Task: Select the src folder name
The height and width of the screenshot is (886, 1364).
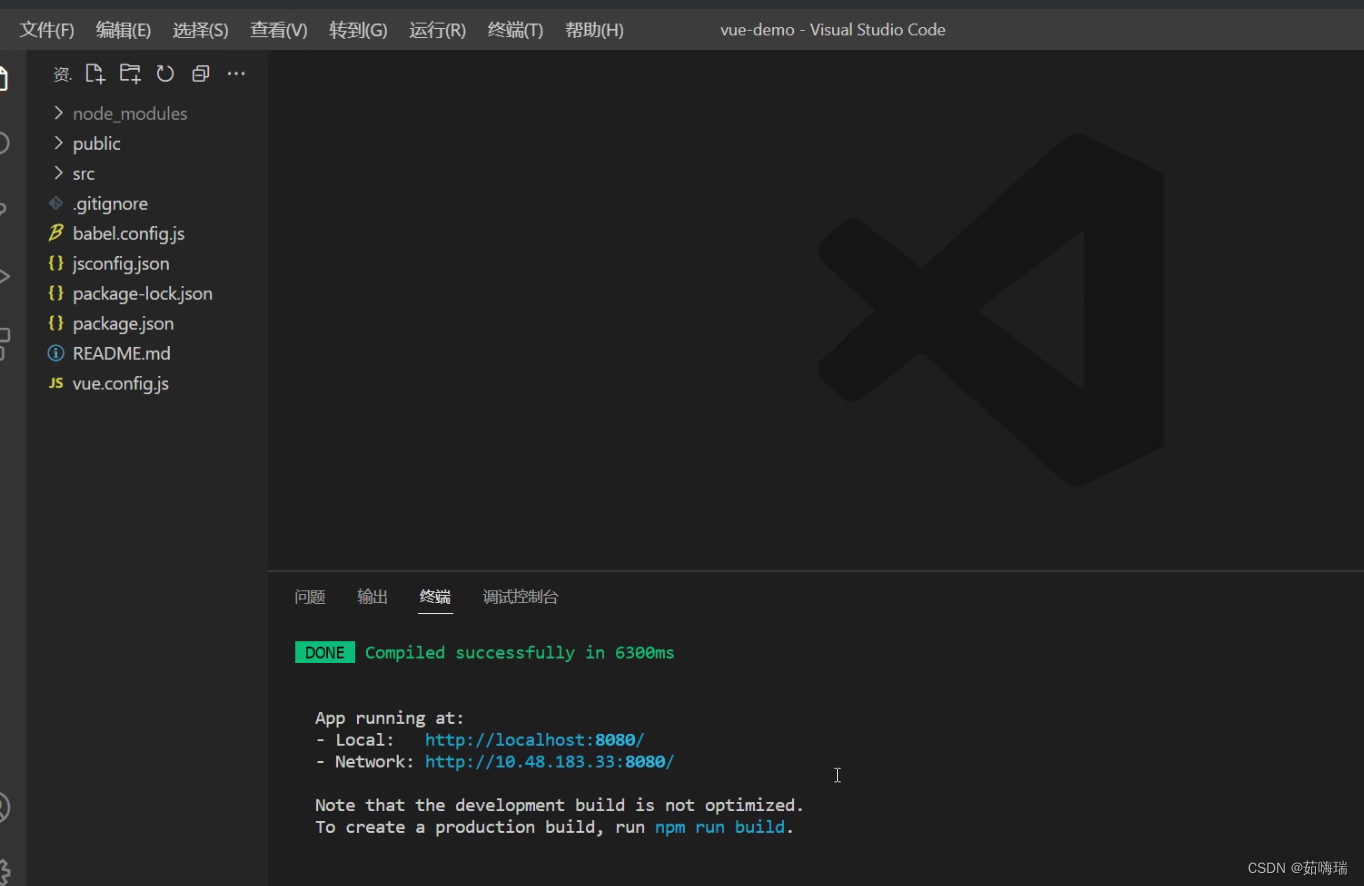Action: pos(83,173)
